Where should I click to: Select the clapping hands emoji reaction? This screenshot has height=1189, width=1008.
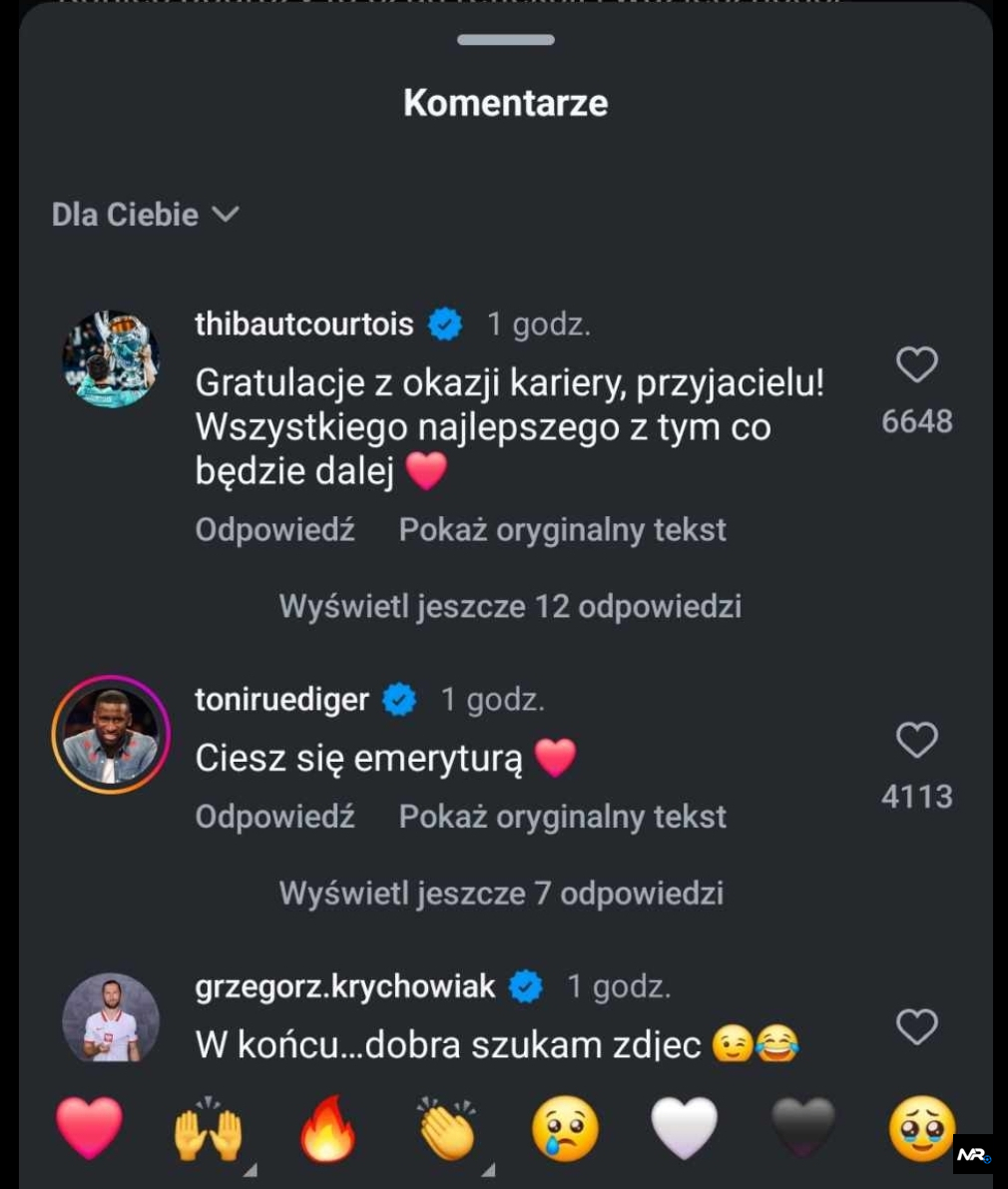[x=446, y=1129]
